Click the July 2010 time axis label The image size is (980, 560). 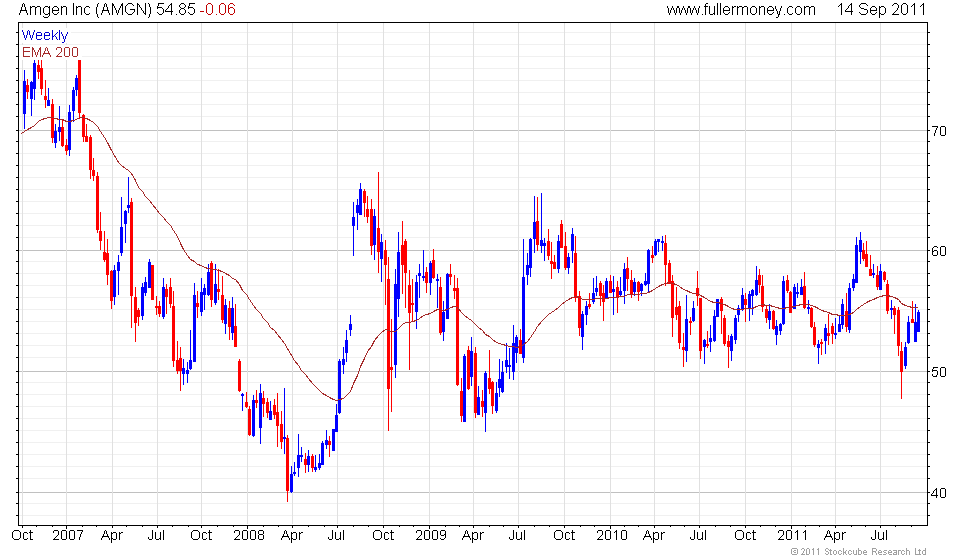pos(698,536)
